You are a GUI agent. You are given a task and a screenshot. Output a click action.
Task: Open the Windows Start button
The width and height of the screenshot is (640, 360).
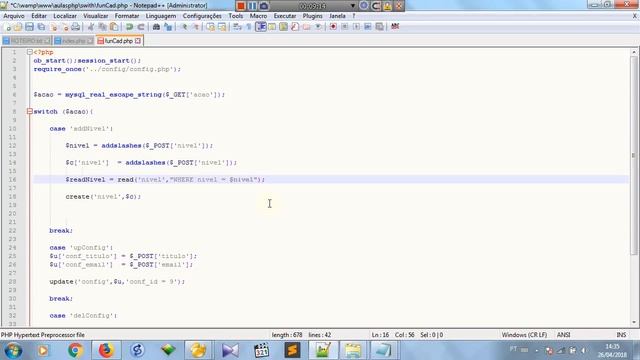13,351
